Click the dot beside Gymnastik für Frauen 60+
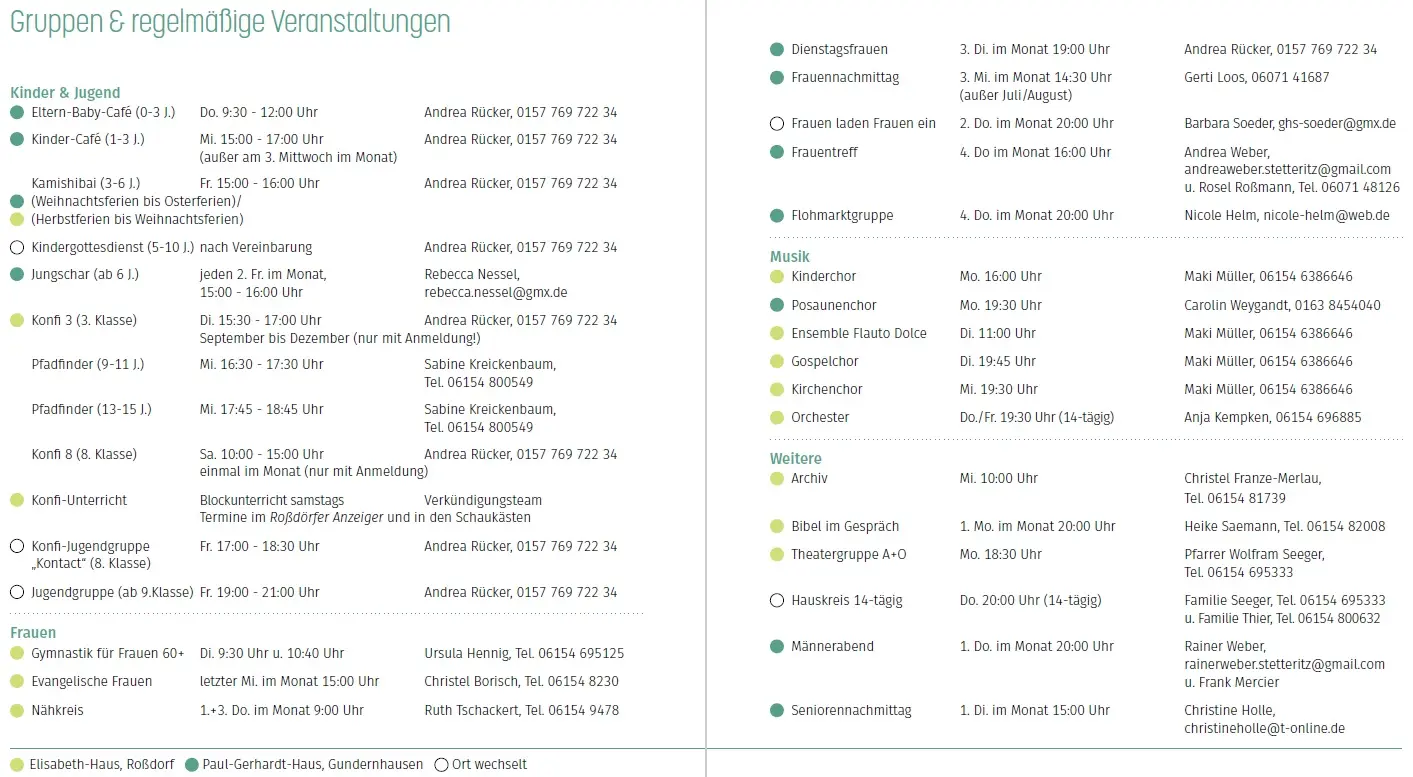This screenshot has height=777, width=1413. click(x=17, y=654)
